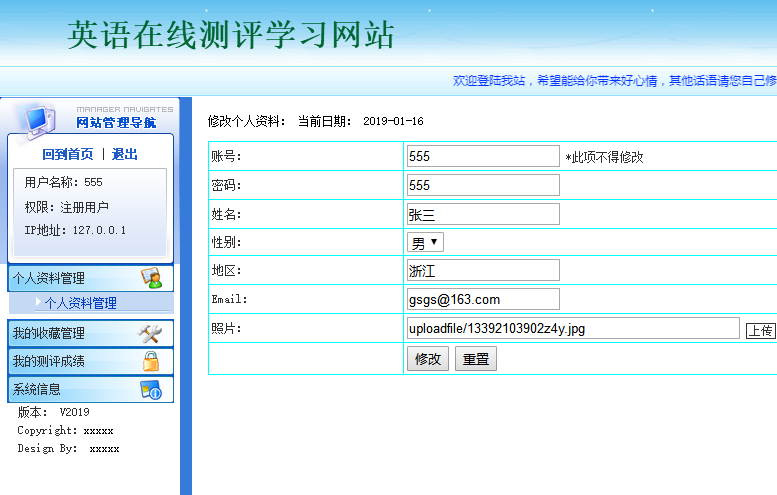Click the scrolling welcome message text
This screenshot has width=777, height=495.
[614, 80]
